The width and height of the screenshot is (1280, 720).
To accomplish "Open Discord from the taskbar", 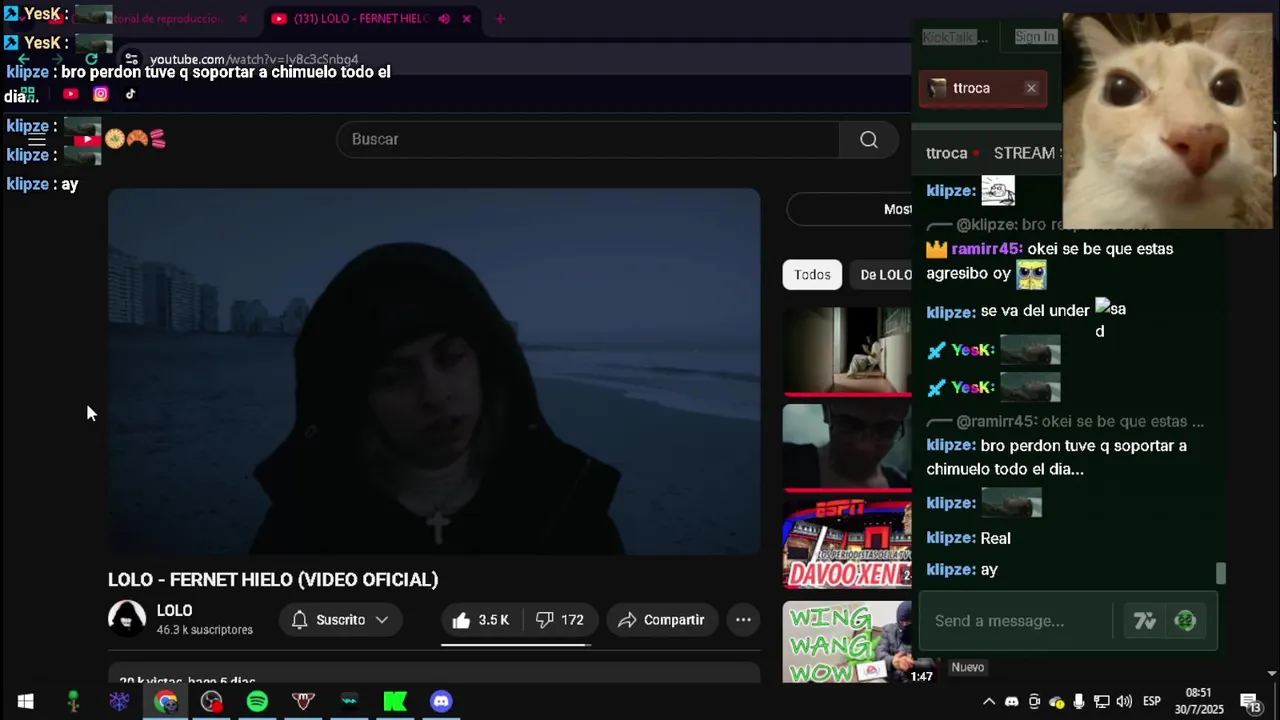I will click(x=441, y=702).
